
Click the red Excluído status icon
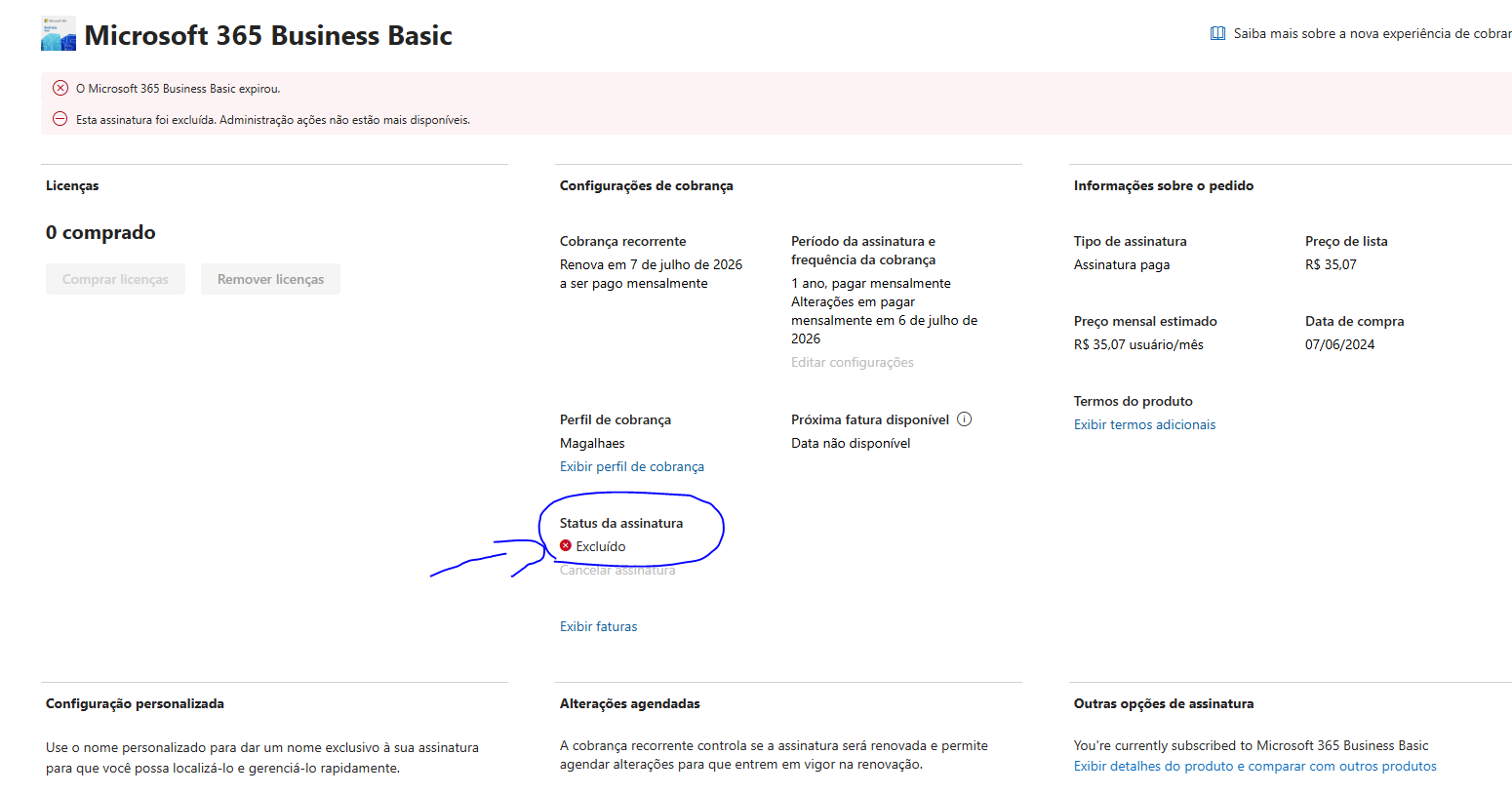point(566,546)
